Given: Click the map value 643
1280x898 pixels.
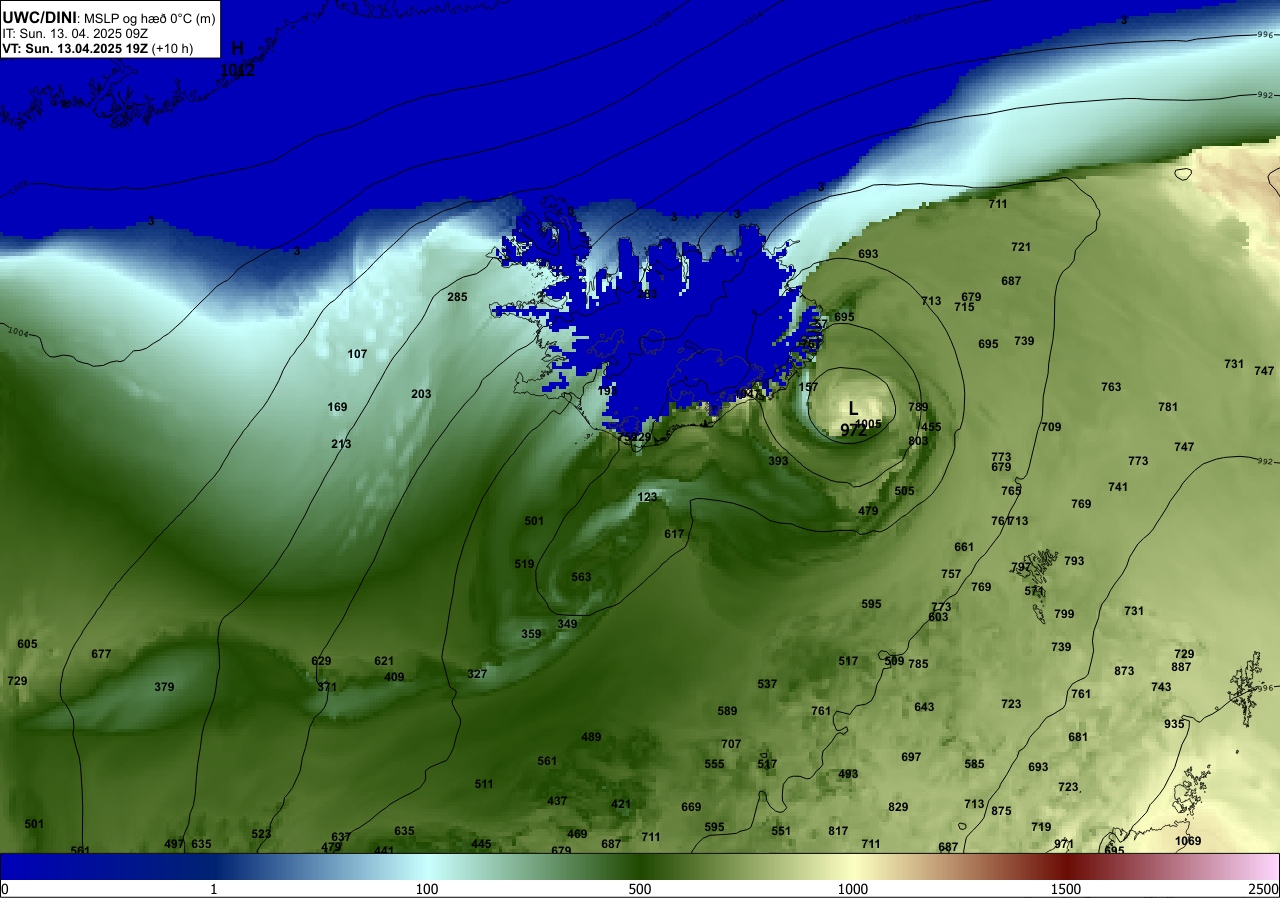Looking at the screenshot, I should tap(924, 707).
